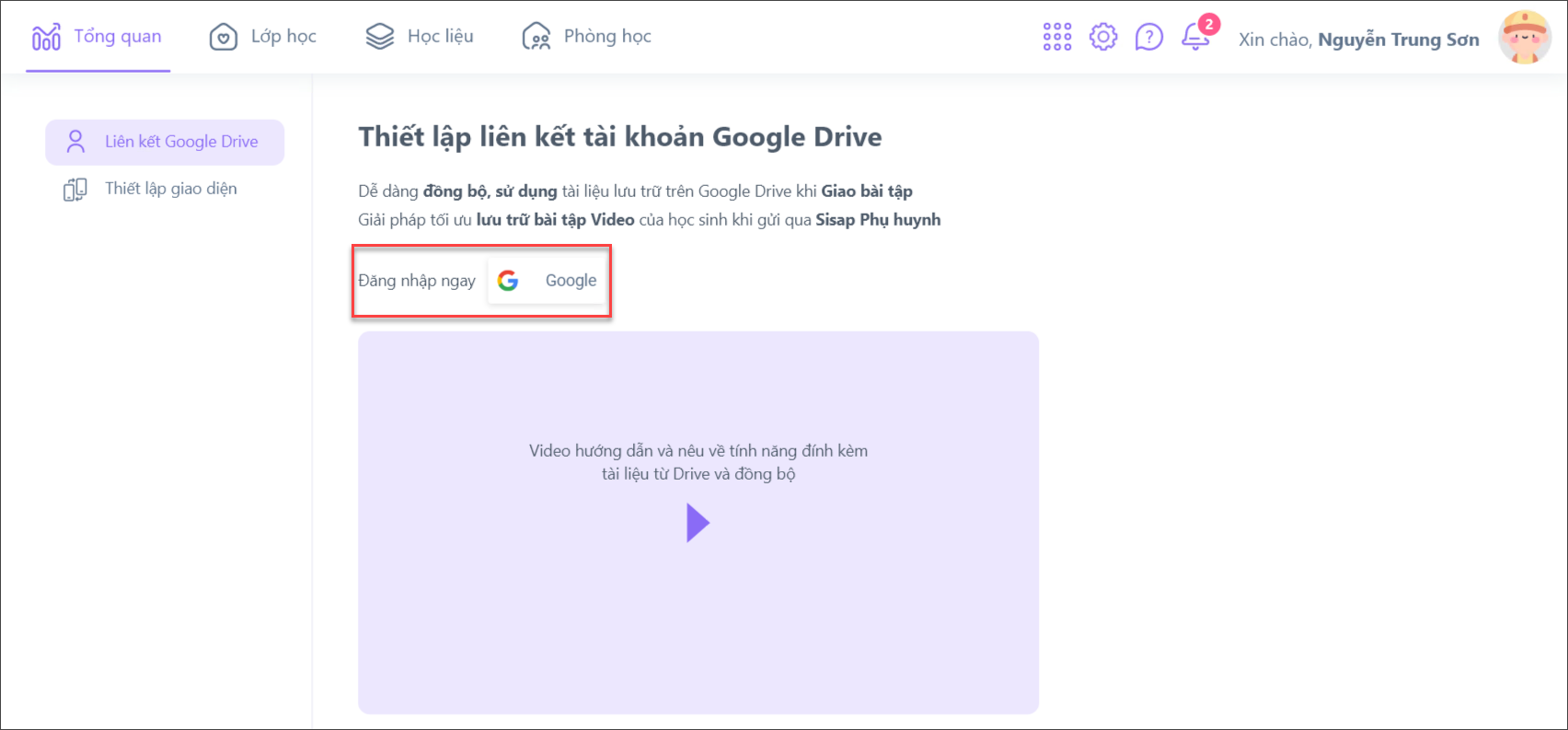Select the Tổng quan tab label
The width and height of the screenshot is (1568, 730).
118,37
